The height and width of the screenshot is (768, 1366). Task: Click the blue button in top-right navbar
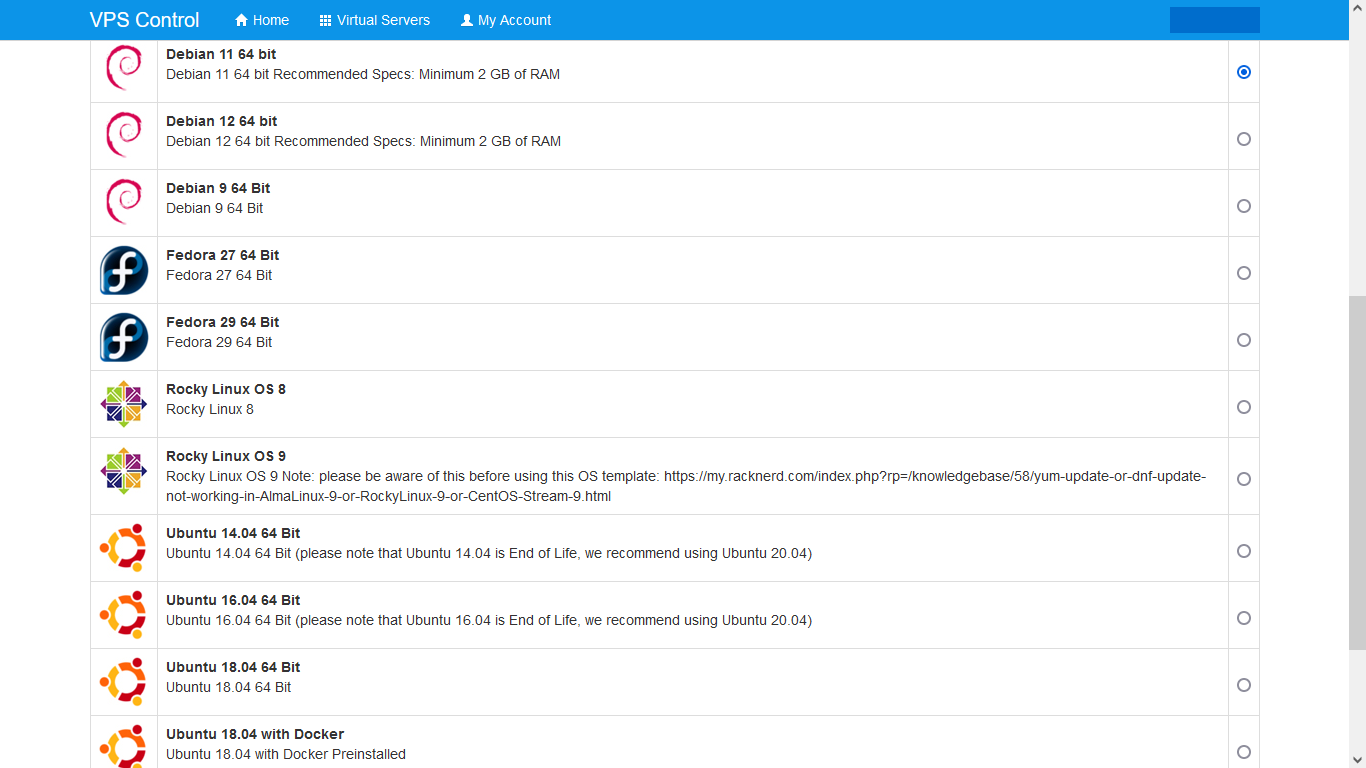pyautogui.click(x=1214, y=20)
